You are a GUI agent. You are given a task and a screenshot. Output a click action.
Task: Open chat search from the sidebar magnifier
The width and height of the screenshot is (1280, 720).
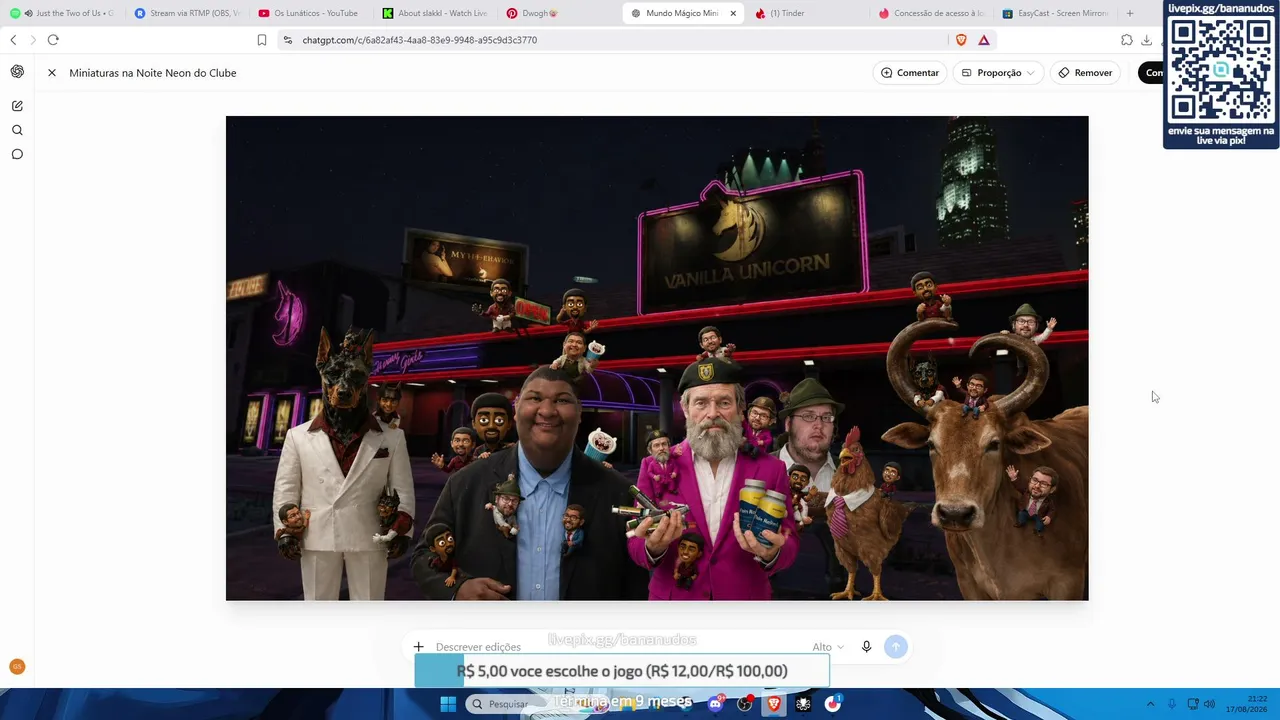pyautogui.click(x=17, y=130)
